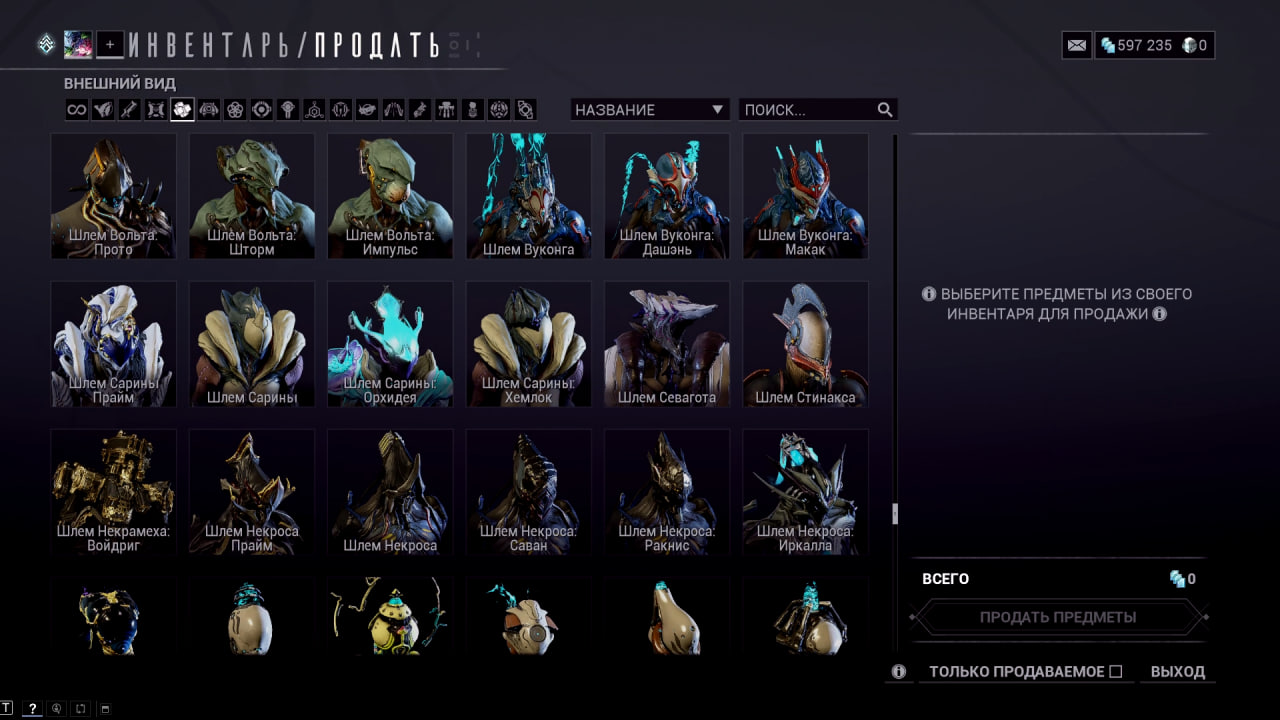Click the dropdown arrow in the sort box
The image size is (1280, 720).
click(717, 110)
